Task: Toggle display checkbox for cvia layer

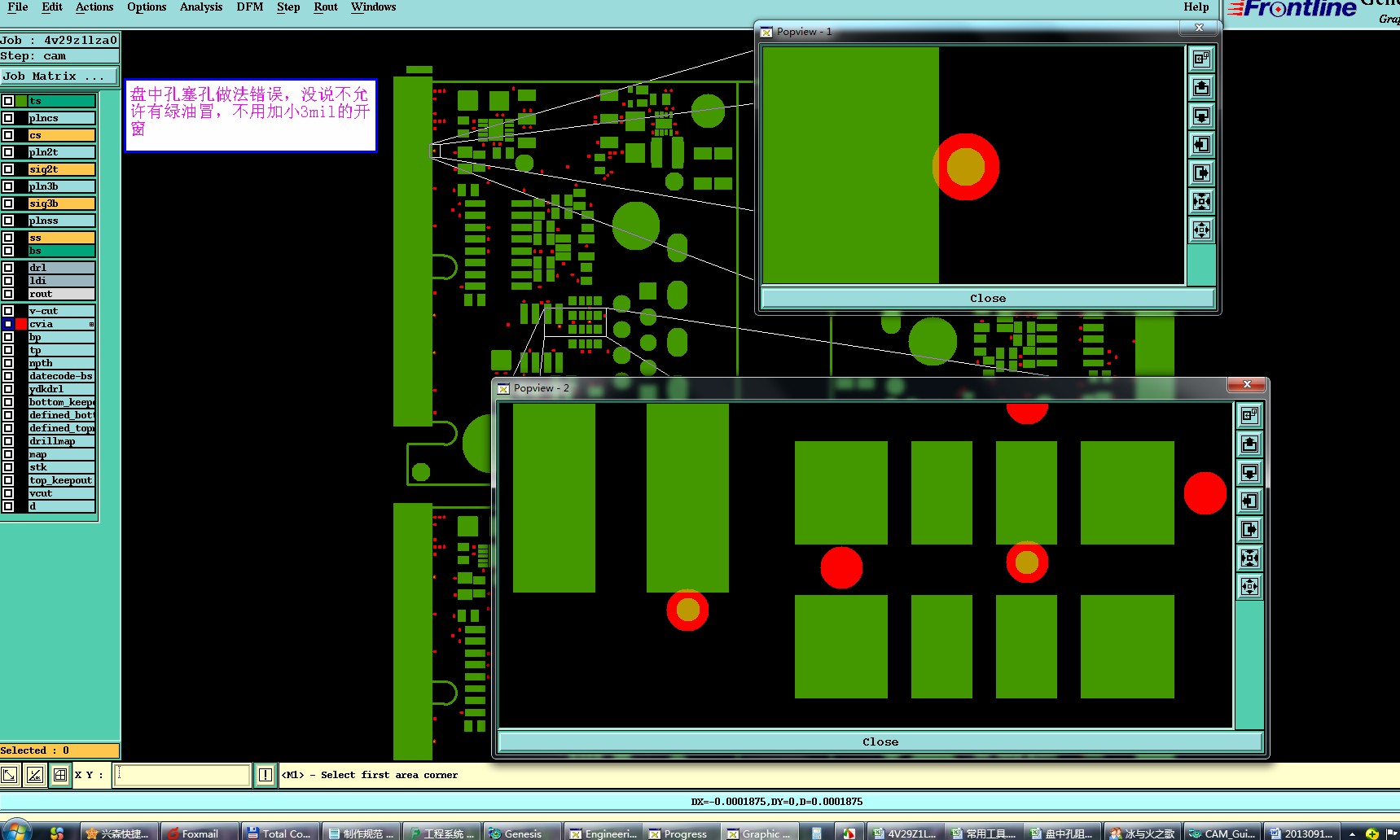Action: coord(8,324)
